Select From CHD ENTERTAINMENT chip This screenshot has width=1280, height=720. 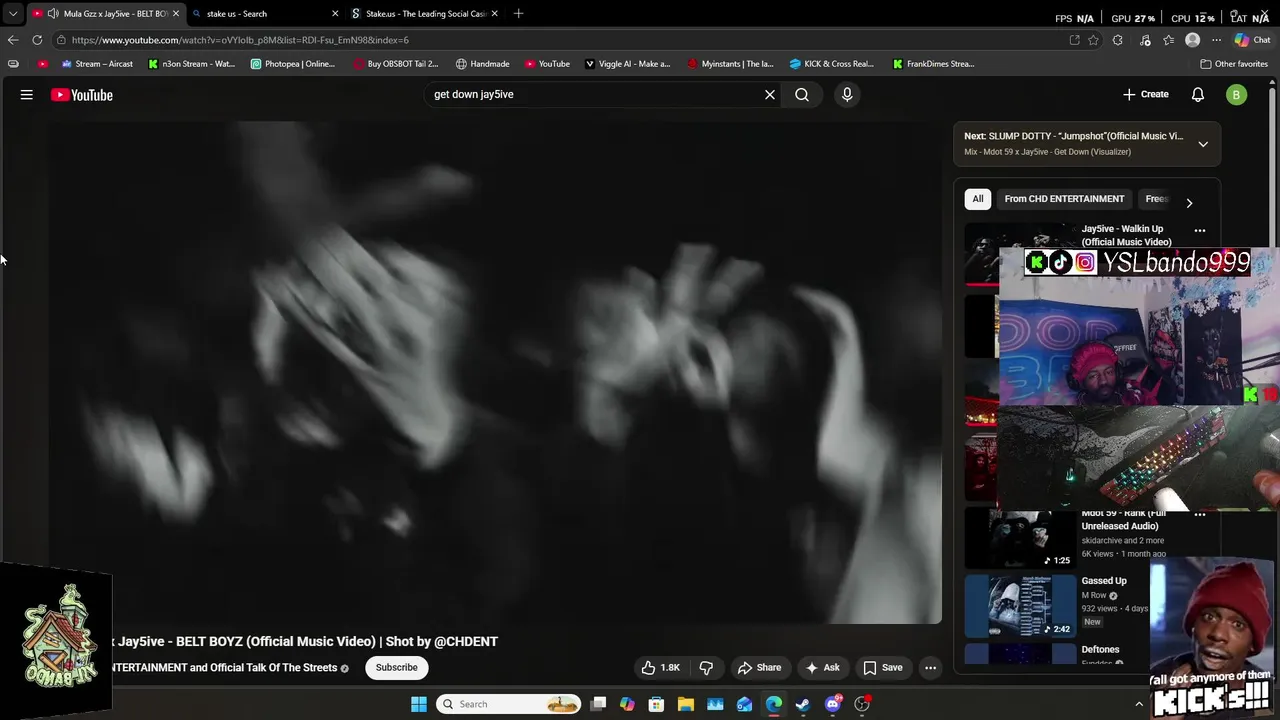(x=1064, y=199)
